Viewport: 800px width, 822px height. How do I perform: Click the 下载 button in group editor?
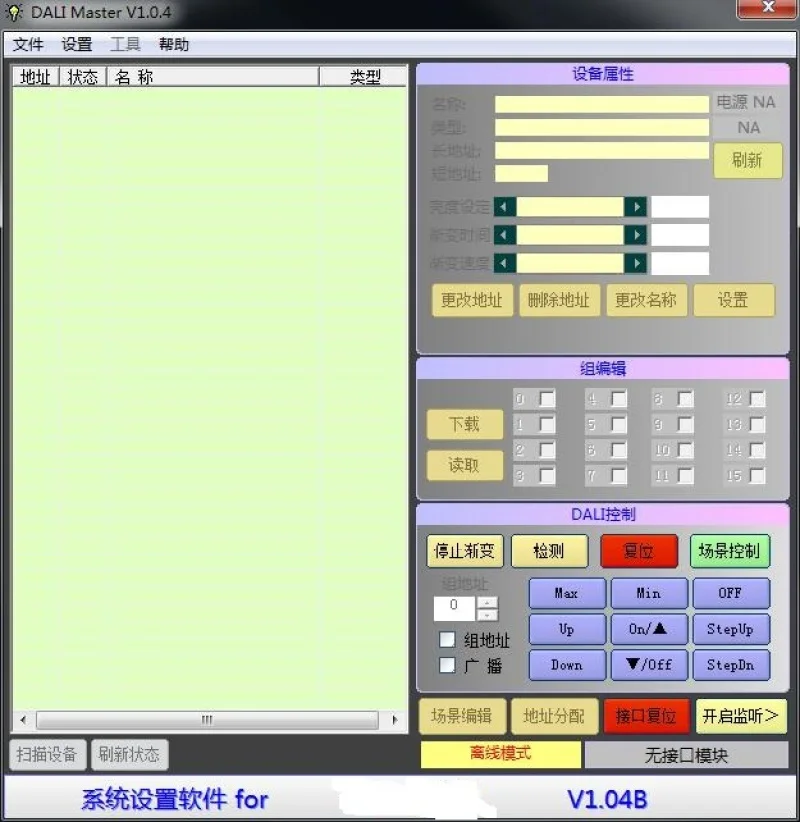(x=465, y=424)
